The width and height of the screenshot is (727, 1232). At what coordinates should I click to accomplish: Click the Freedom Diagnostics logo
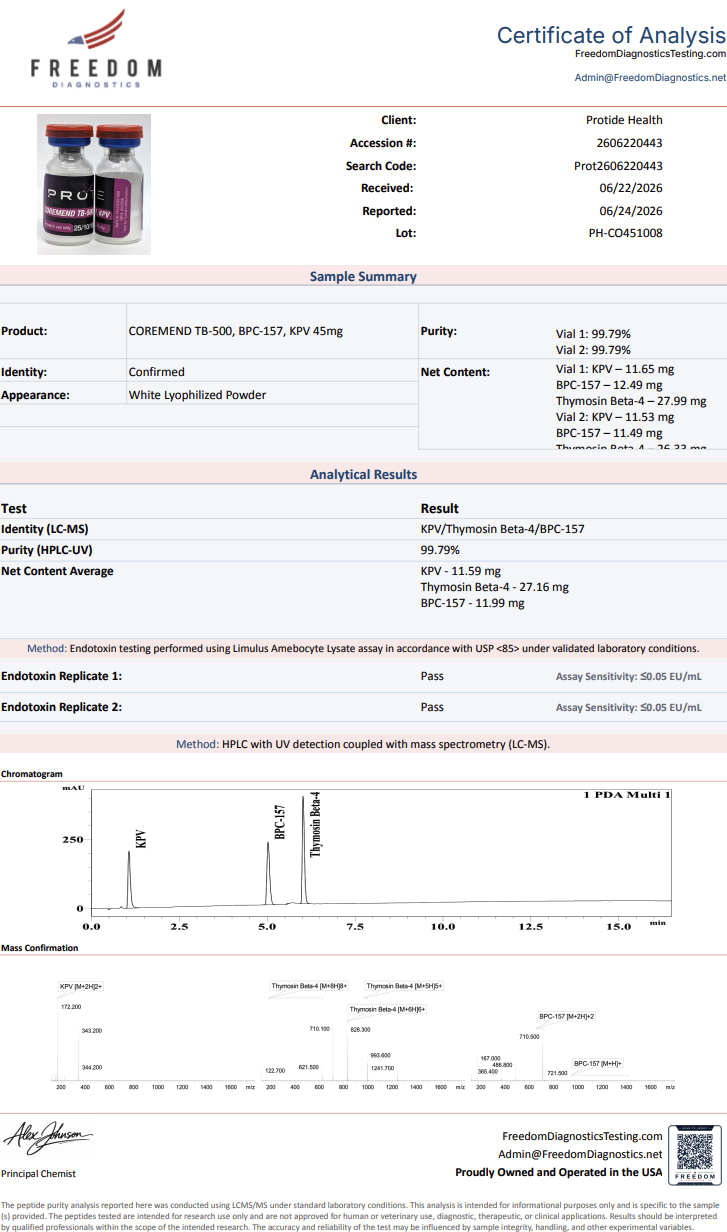96,48
